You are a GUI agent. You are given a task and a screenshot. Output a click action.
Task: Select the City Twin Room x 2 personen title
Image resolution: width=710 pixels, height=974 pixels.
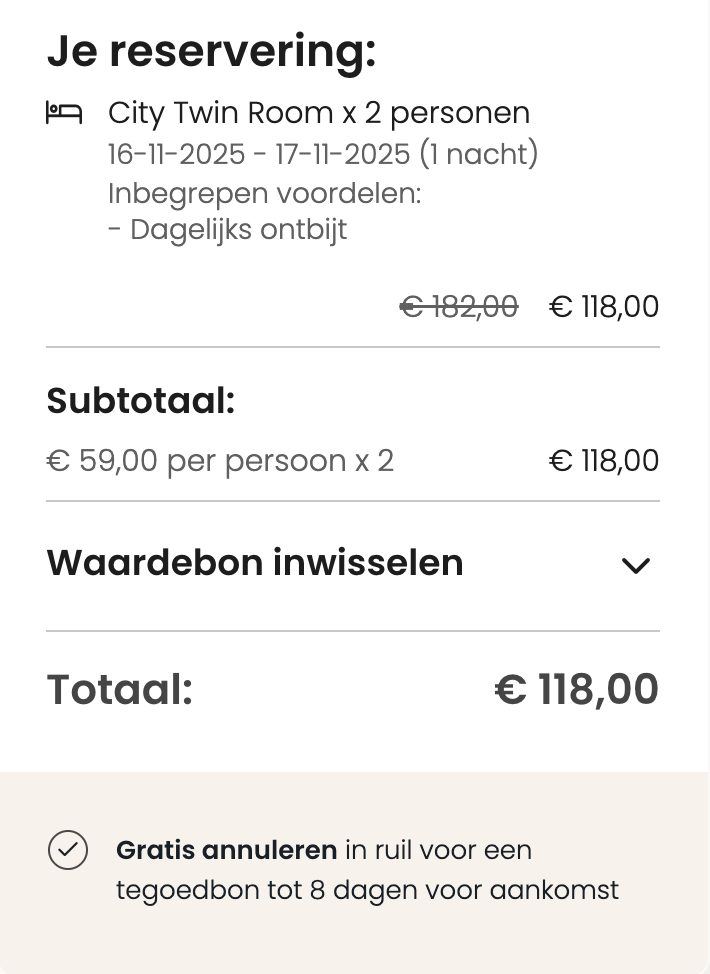tap(319, 113)
